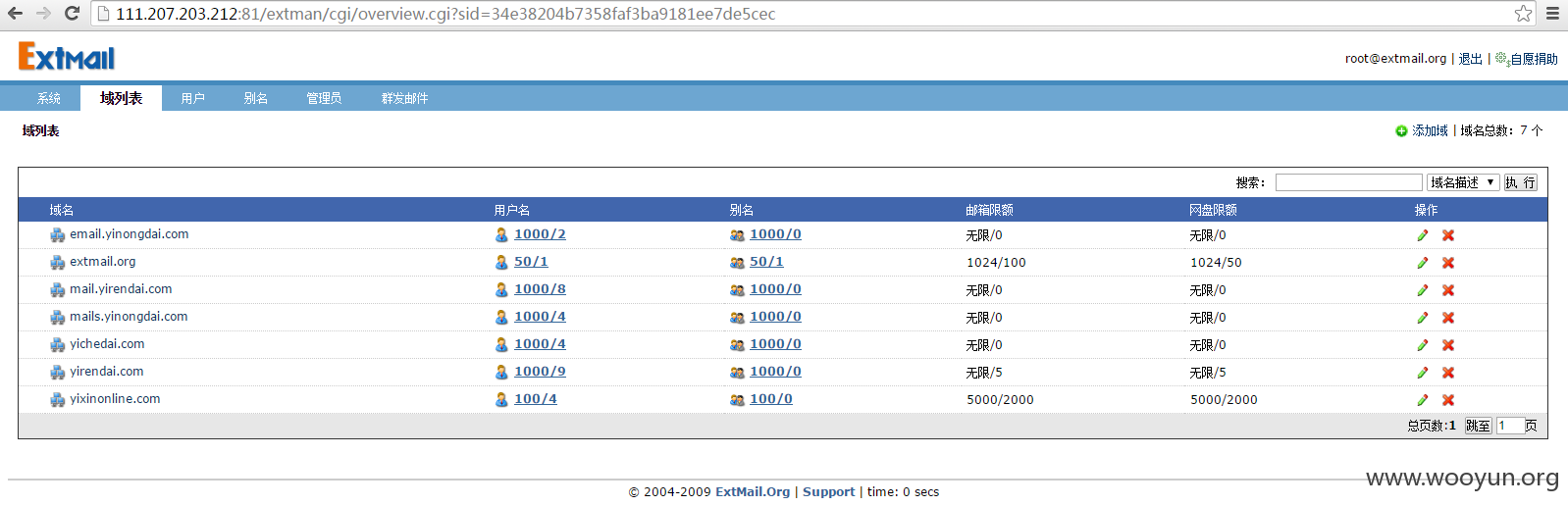Click the 自愿捐助 donation link

click(x=1534, y=59)
